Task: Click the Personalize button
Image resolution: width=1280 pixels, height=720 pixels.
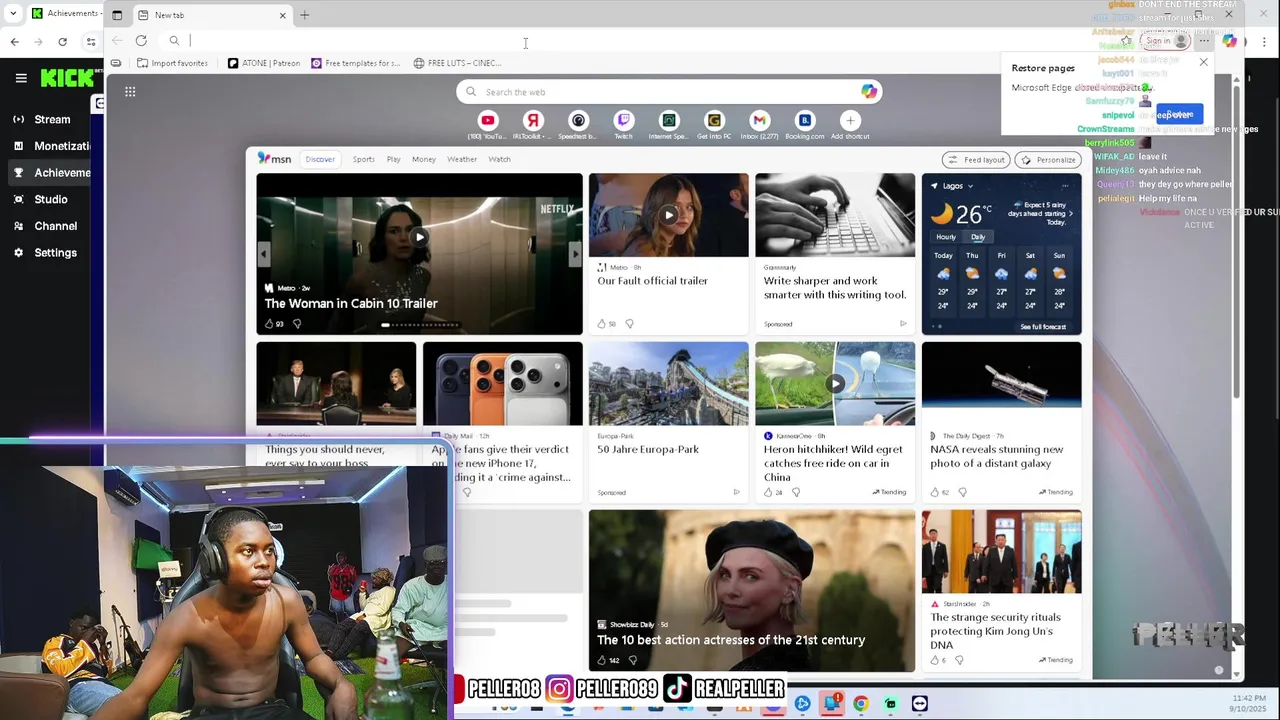Action: pos(1048,160)
